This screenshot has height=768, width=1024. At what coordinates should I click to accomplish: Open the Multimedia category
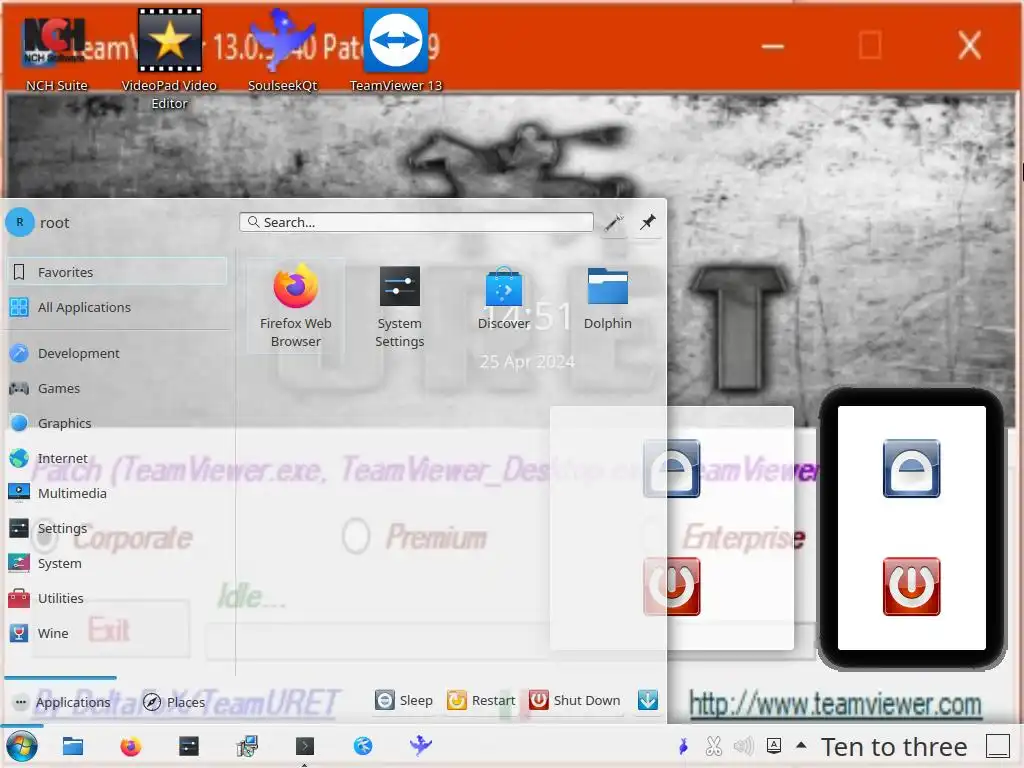[116, 493]
